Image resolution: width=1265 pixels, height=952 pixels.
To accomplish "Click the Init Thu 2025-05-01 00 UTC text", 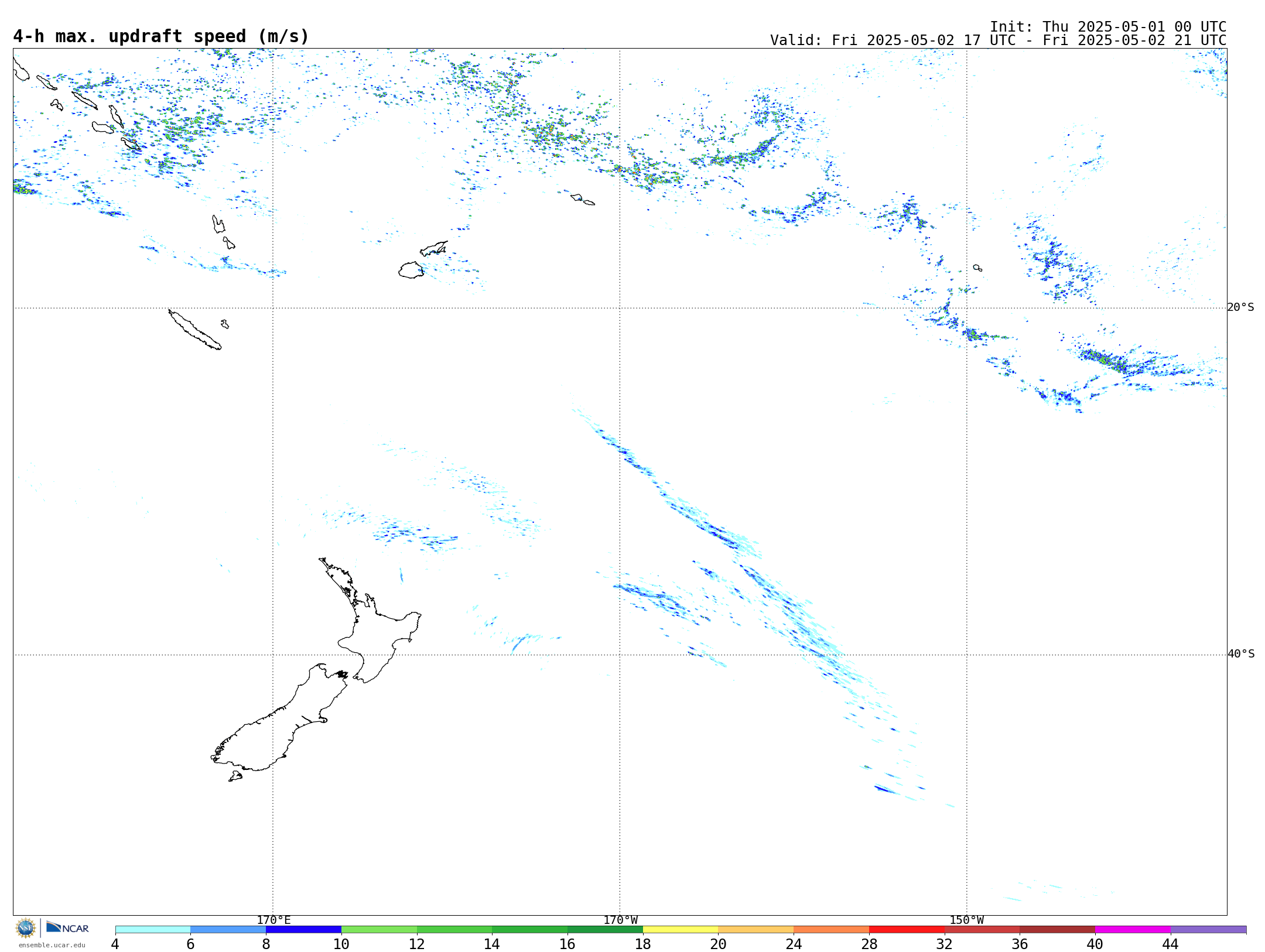I will (1108, 27).
